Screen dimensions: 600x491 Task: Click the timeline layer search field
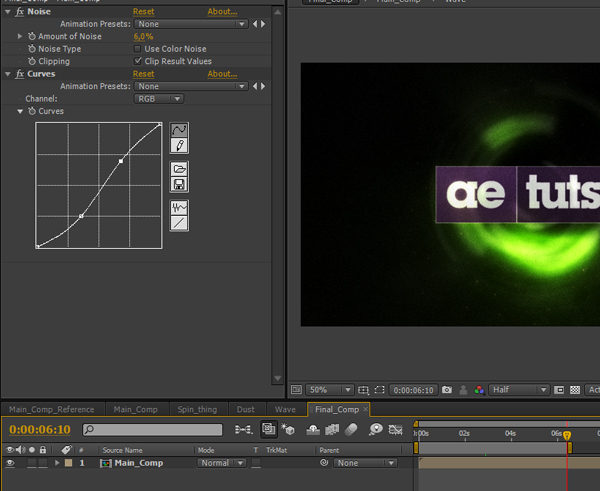[152, 430]
